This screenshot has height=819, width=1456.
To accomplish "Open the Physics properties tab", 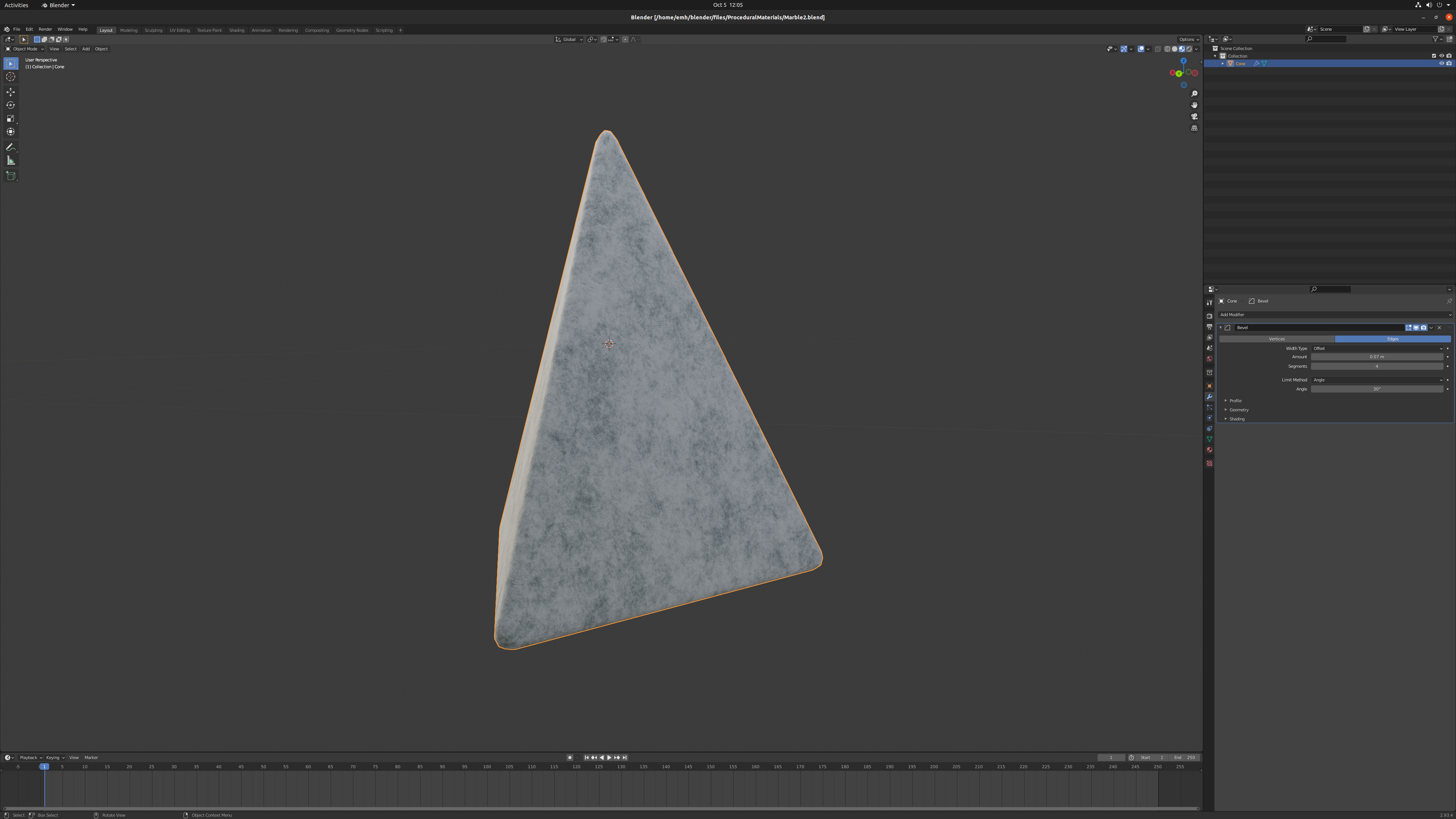I will tap(1210, 418).
